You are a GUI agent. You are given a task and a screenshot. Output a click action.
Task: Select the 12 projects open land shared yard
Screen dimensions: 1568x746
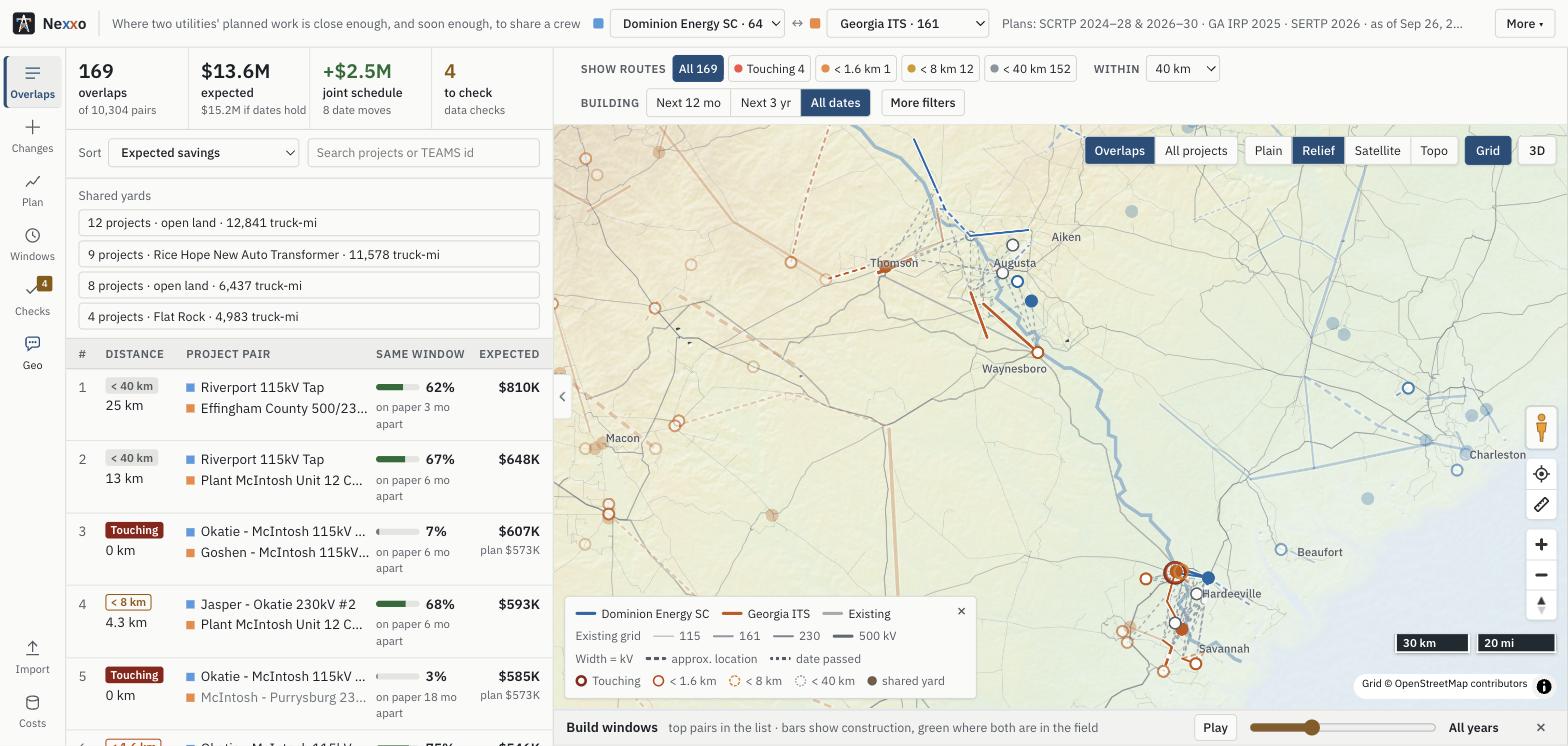pos(309,223)
